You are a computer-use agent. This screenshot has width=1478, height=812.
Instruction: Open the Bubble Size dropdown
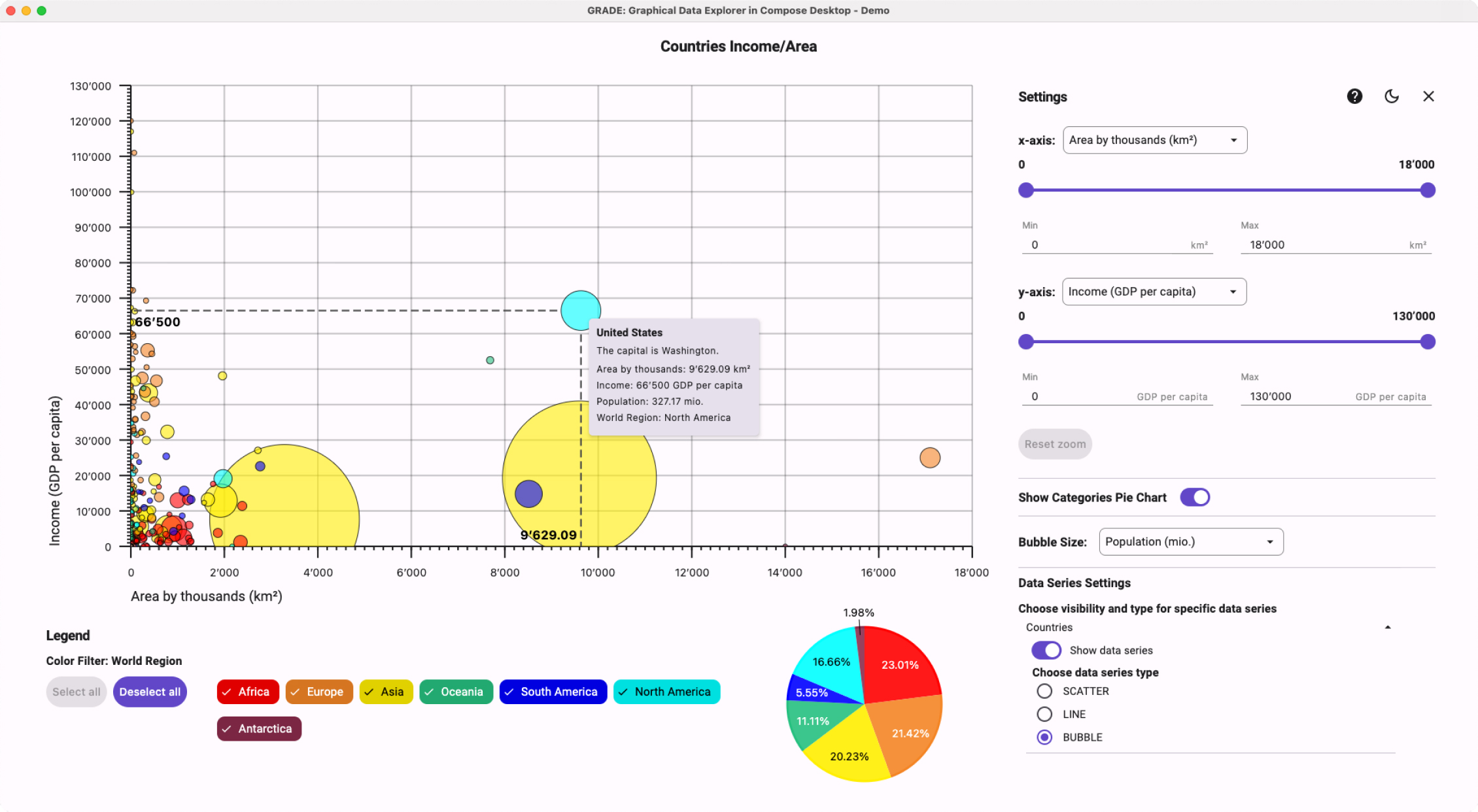pos(1191,542)
